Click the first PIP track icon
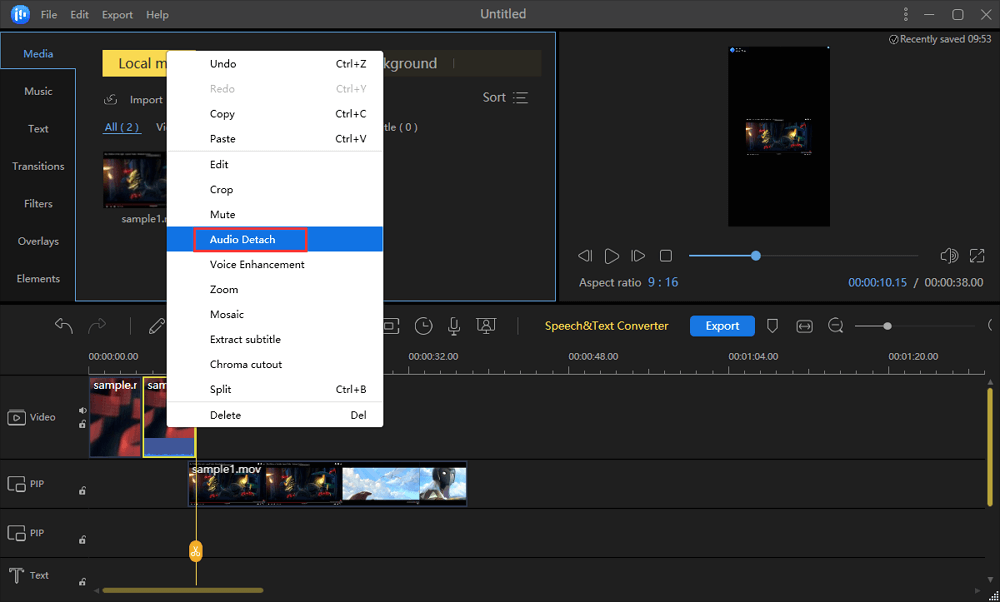 [17, 484]
